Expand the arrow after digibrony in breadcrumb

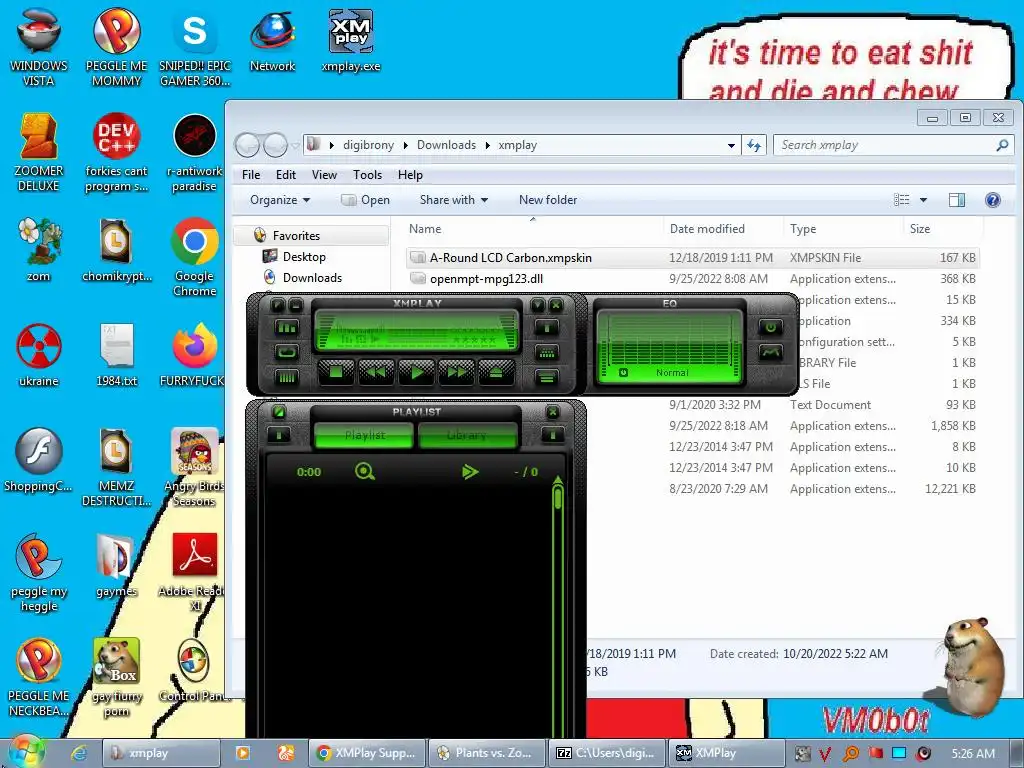tap(405, 146)
